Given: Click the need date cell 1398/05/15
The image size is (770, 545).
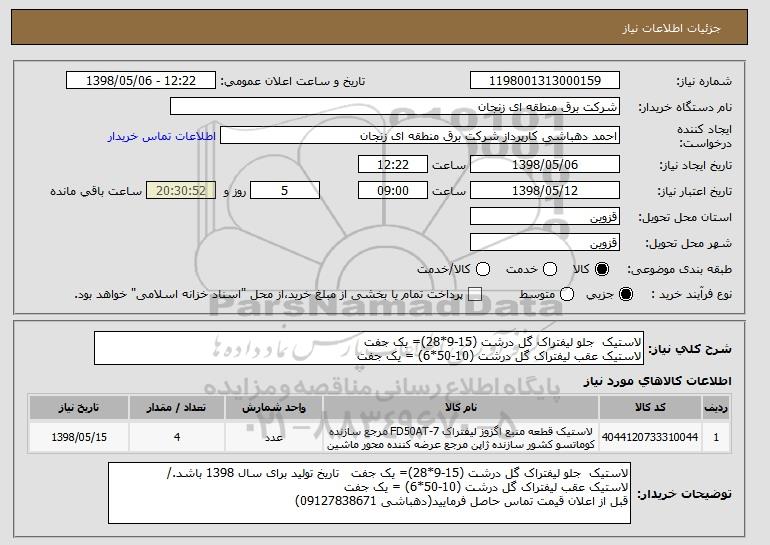Looking at the screenshot, I should point(79,437).
